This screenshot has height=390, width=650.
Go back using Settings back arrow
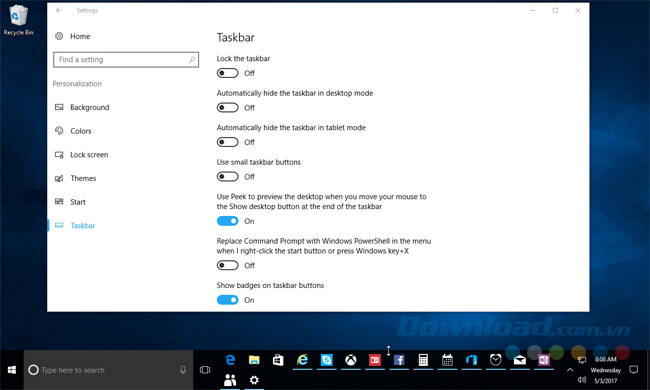pos(59,10)
